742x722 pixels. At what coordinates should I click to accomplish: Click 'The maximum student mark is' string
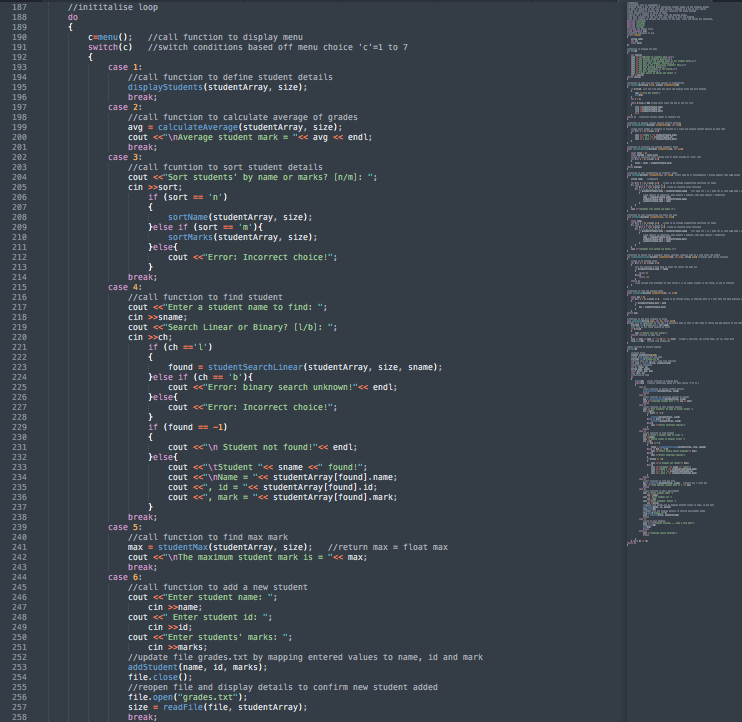click(x=247, y=557)
